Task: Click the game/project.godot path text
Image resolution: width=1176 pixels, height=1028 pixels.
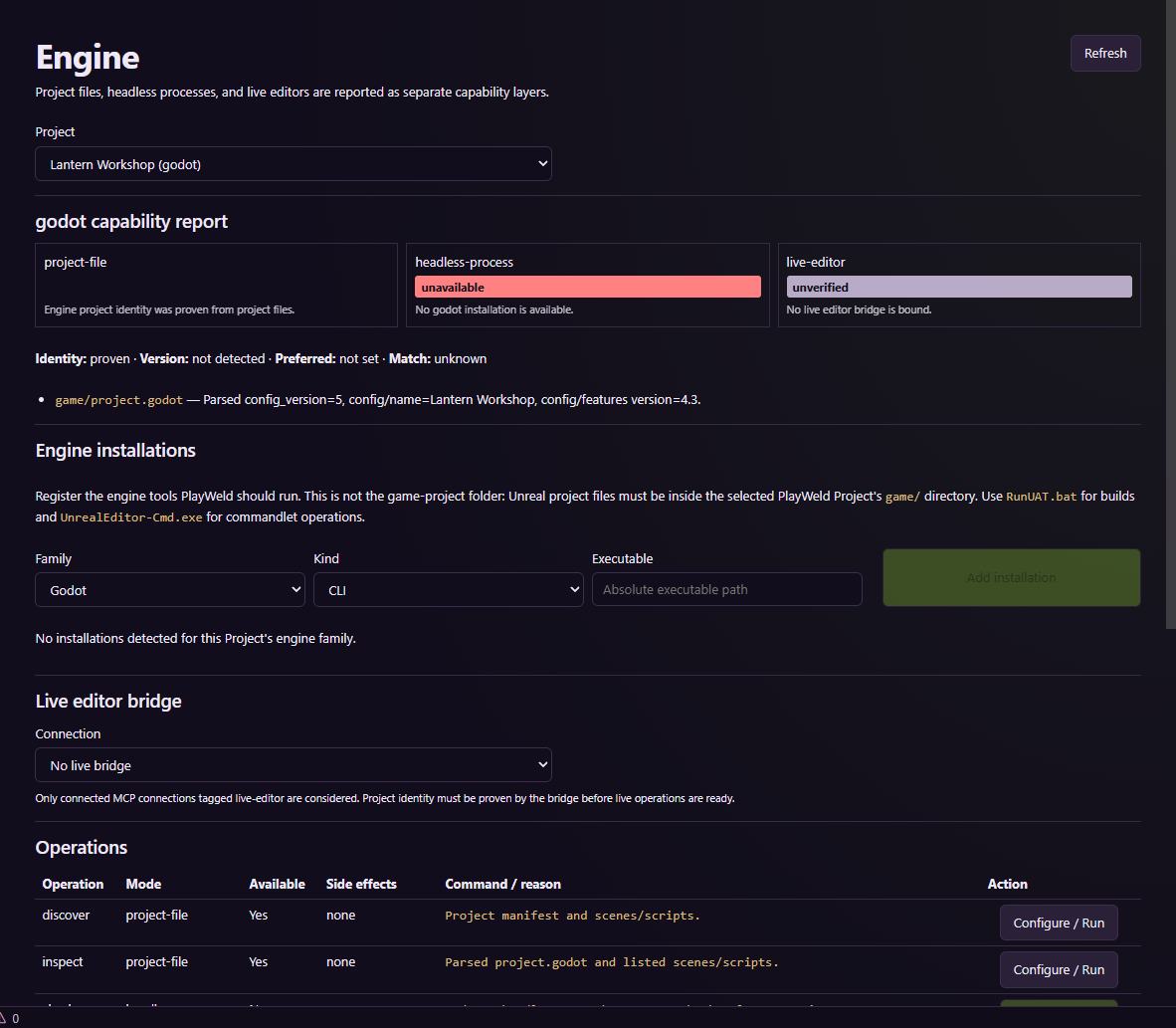Action: (x=118, y=400)
